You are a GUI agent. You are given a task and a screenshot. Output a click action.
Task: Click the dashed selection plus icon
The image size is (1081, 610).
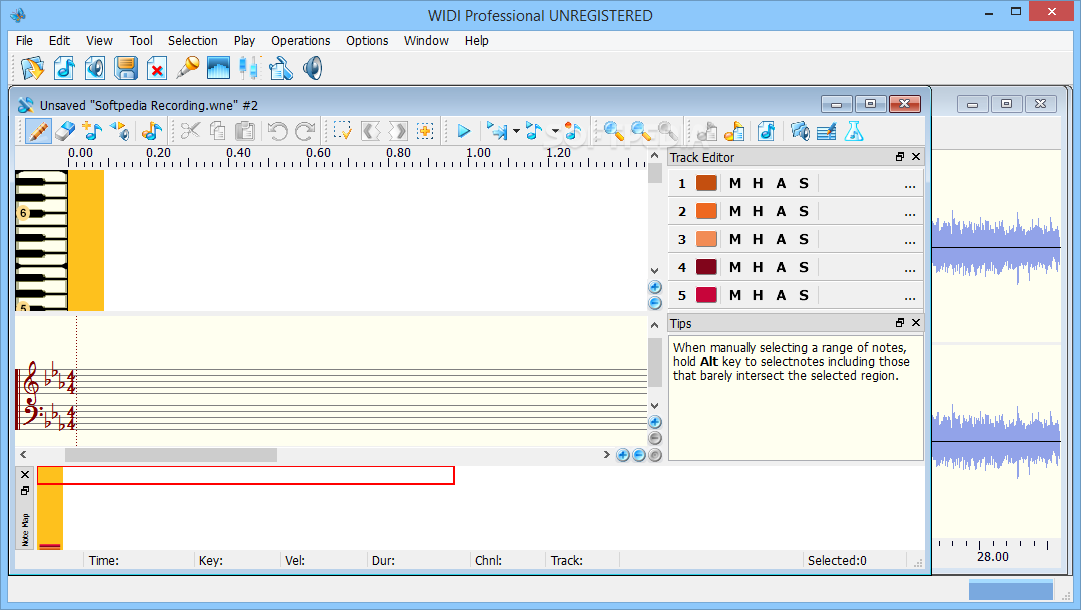coord(425,131)
